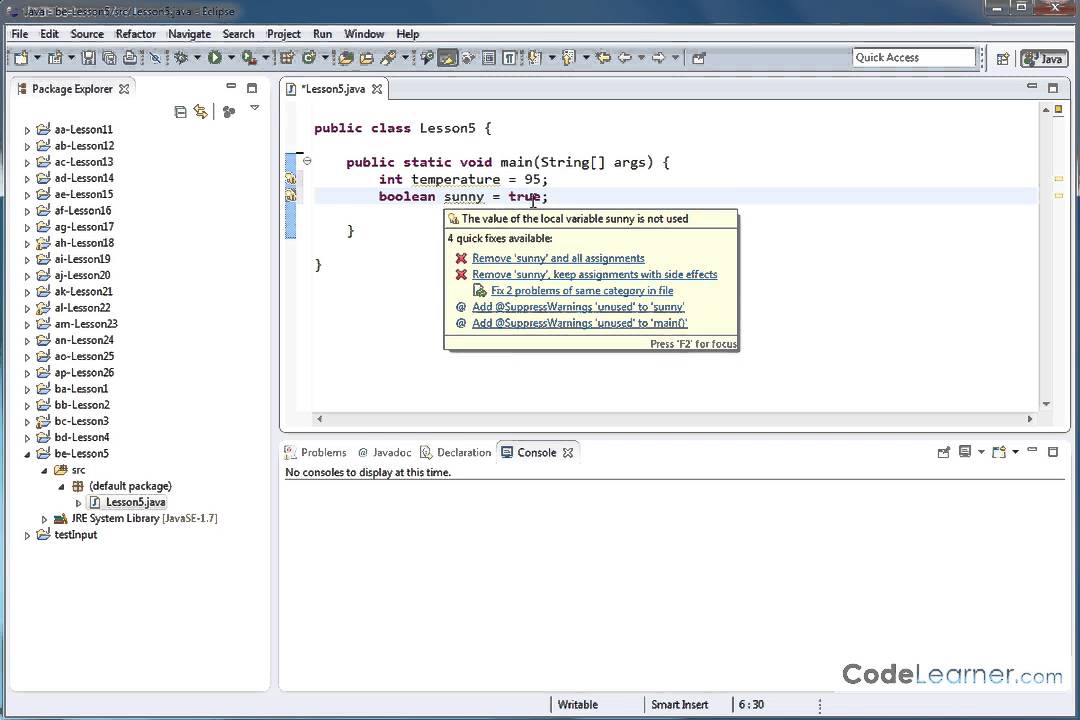1080x720 pixels.
Task: Click Remove 'sunny', keep assignments with side effects
Action: pyautogui.click(x=594, y=274)
